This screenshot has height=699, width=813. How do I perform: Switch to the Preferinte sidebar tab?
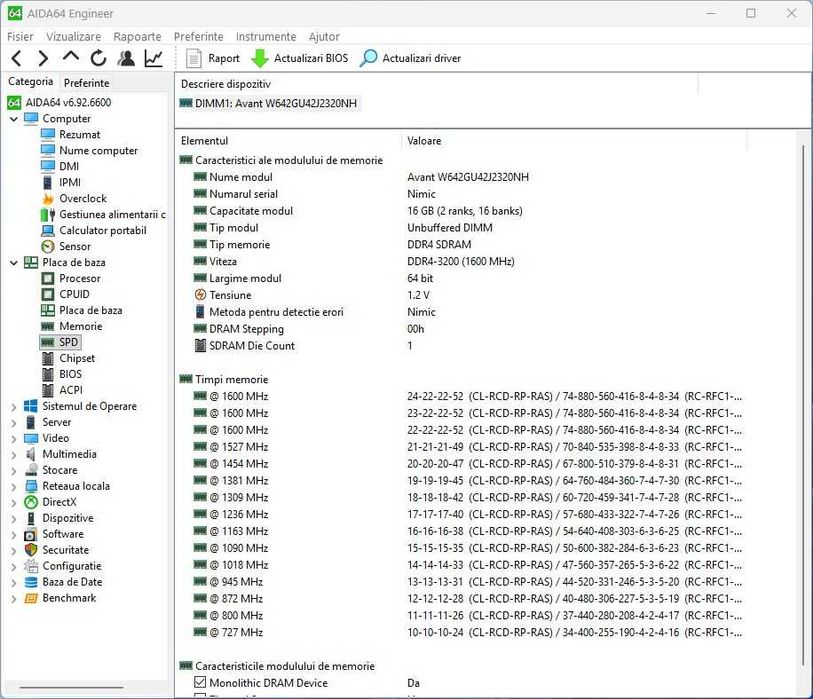coord(87,82)
